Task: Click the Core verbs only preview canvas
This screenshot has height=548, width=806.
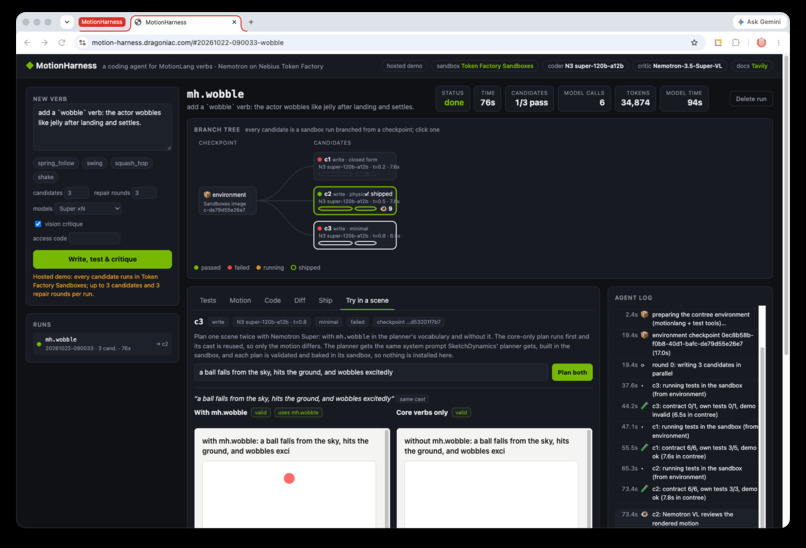Action: tap(491, 495)
